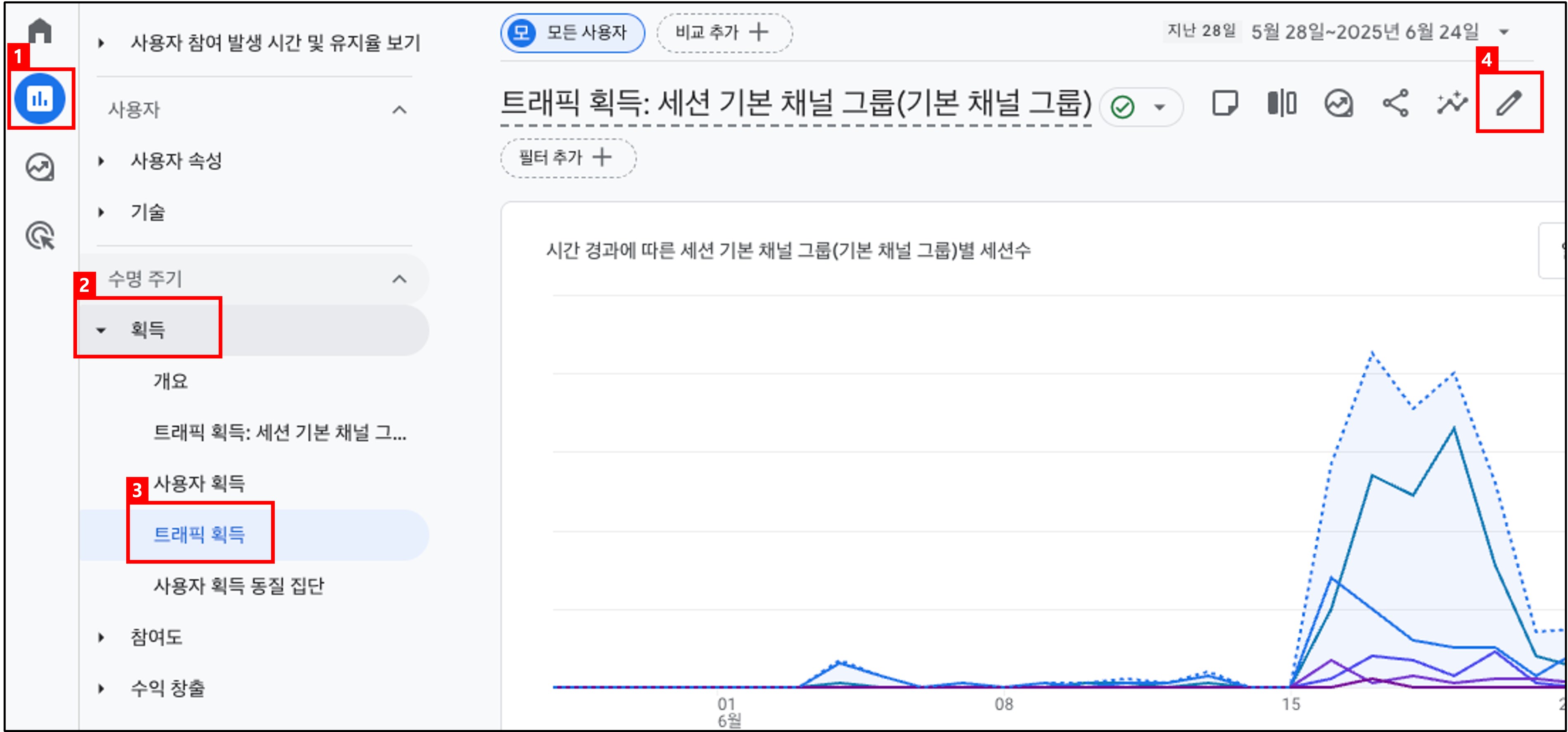The height and width of the screenshot is (732, 1568).
Task: Expand 사용자 참여 발생 시간 및 유지율 arrow
Action: pyautogui.click(x=101, y=43)
